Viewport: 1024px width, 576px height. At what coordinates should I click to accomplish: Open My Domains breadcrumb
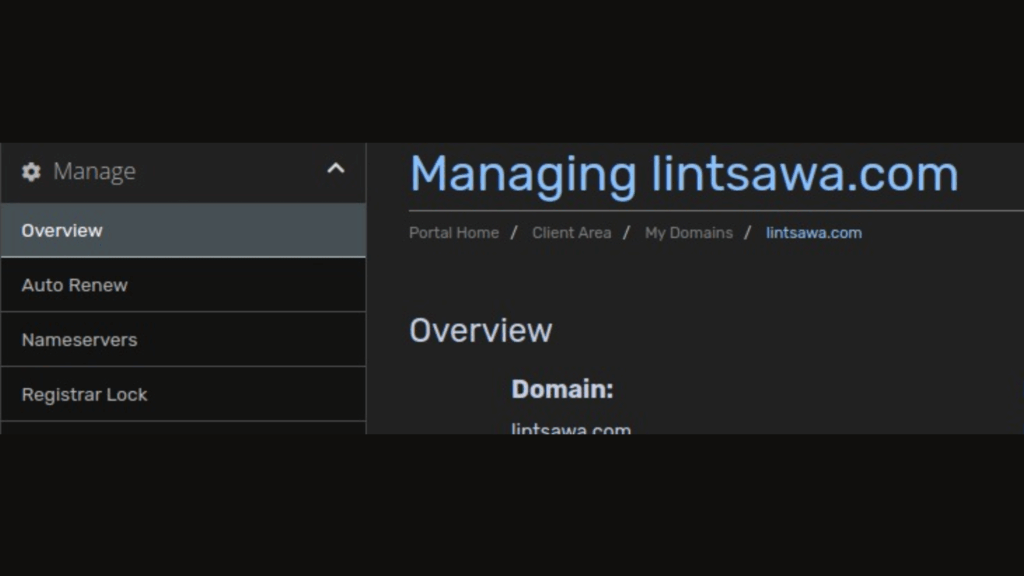(x=689, y=233)
